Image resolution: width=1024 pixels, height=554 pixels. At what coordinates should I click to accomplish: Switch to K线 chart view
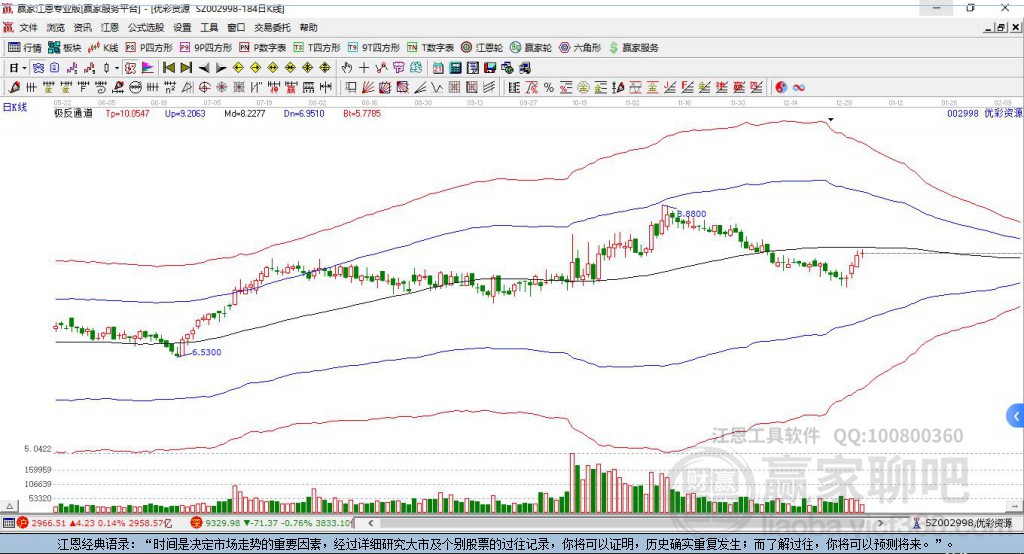coord(103,48)
